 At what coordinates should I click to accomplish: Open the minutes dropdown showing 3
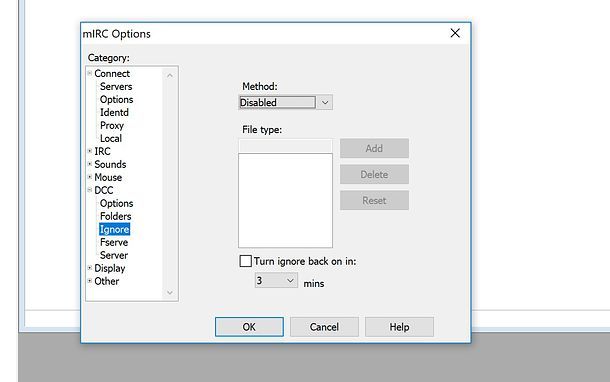(276, 280)
